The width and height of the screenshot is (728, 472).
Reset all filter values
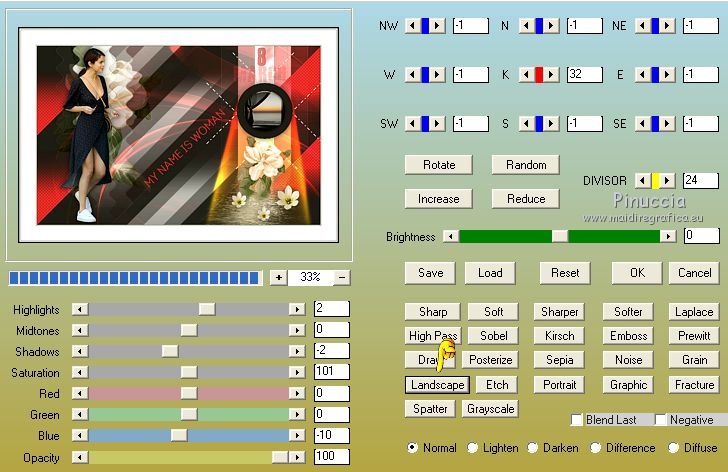click(565, 273)
